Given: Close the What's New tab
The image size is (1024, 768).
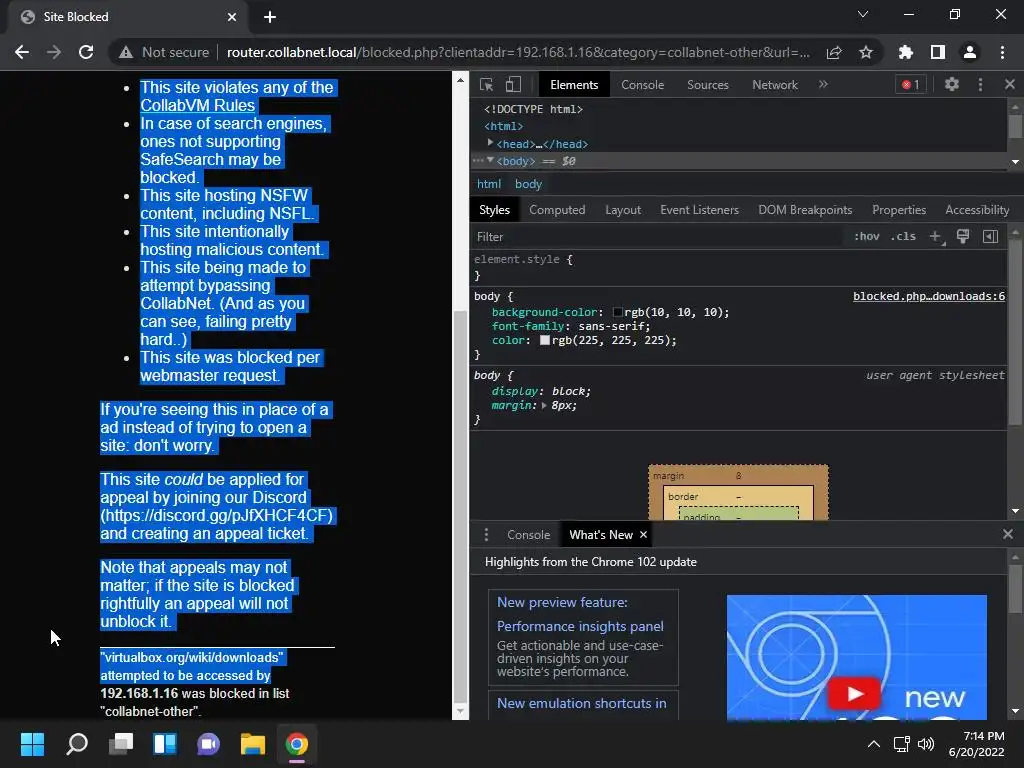Looking at the screenshot, I should pyautogui.click(x=643, y=535).
